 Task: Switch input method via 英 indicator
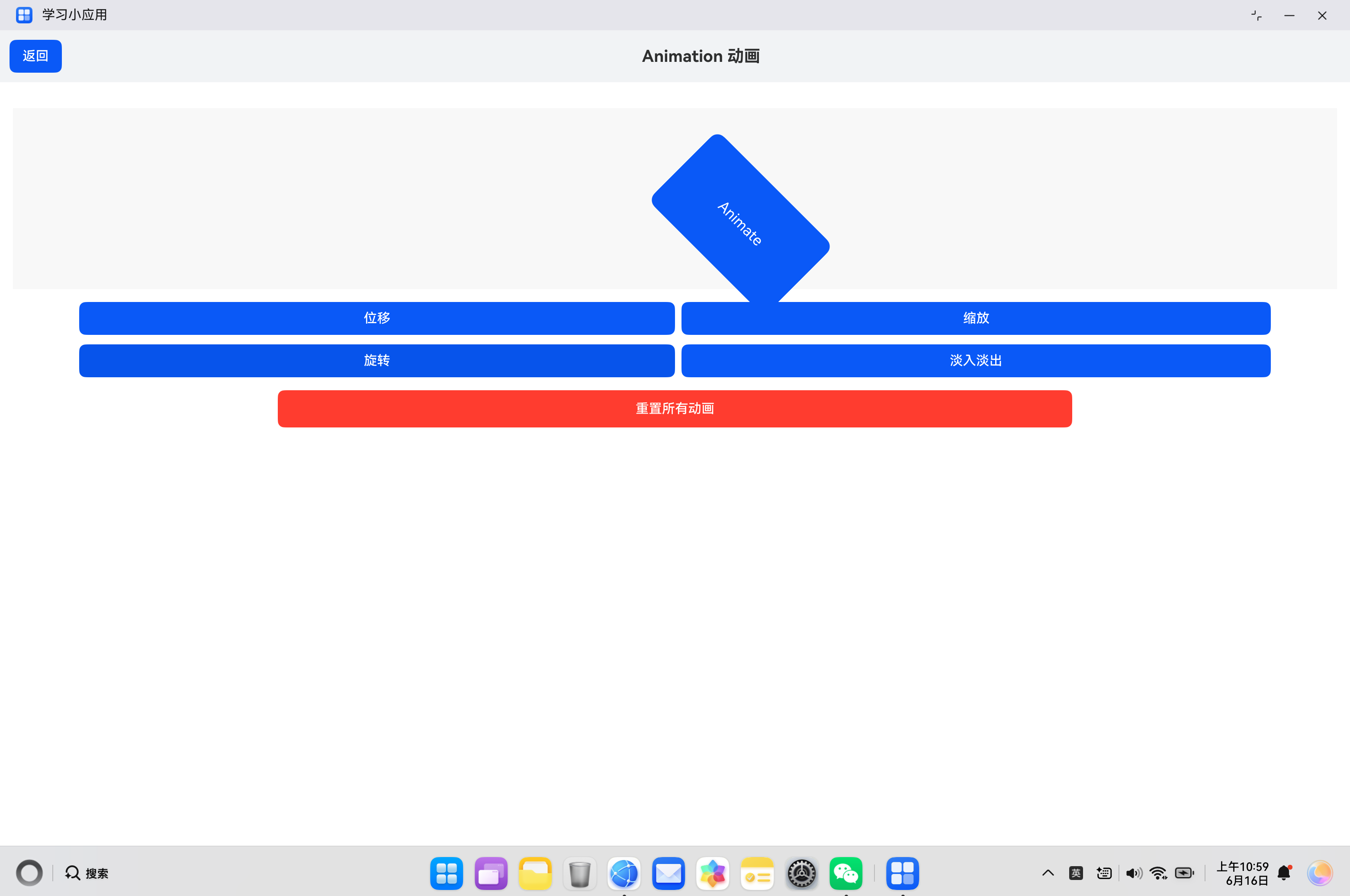click(x=1076, y=873)
